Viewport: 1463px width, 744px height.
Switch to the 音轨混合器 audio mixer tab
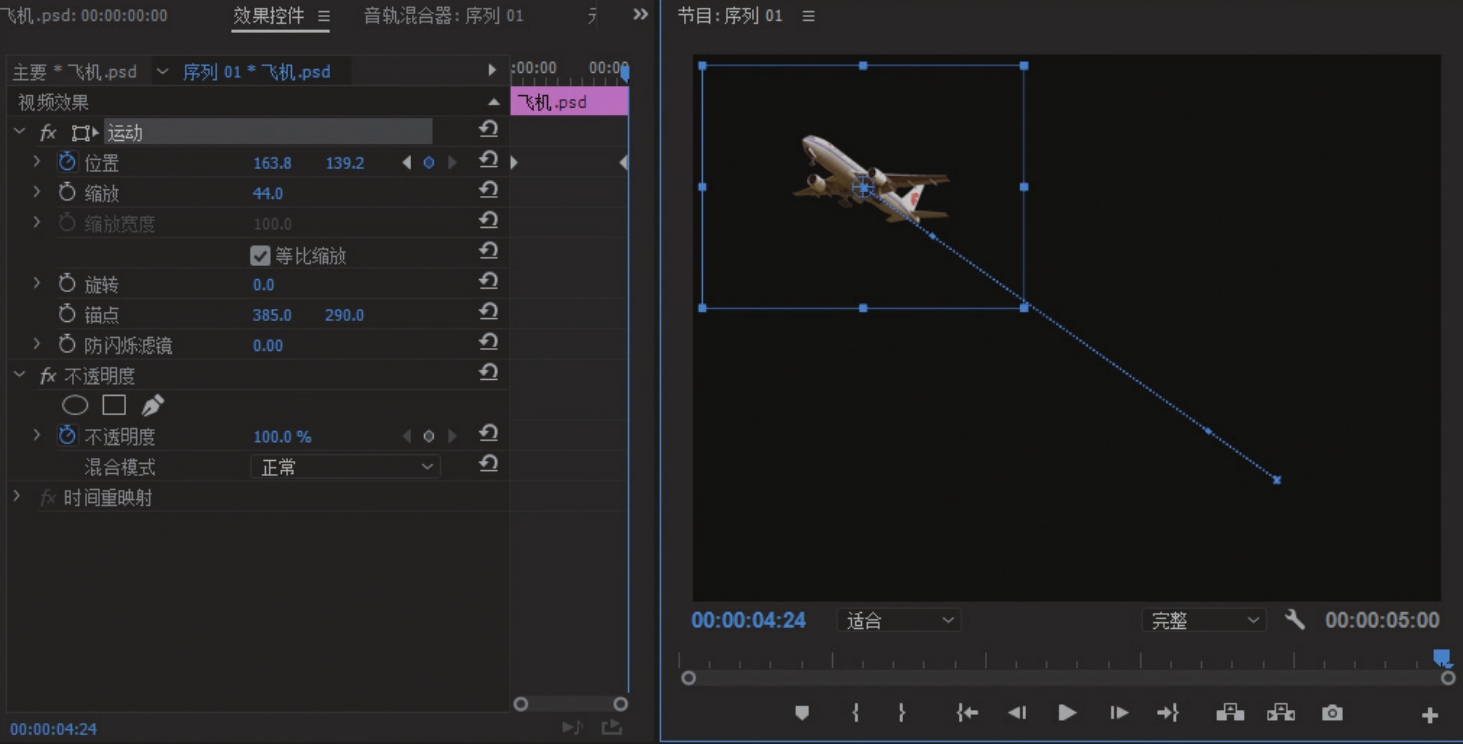coord(443,16)
